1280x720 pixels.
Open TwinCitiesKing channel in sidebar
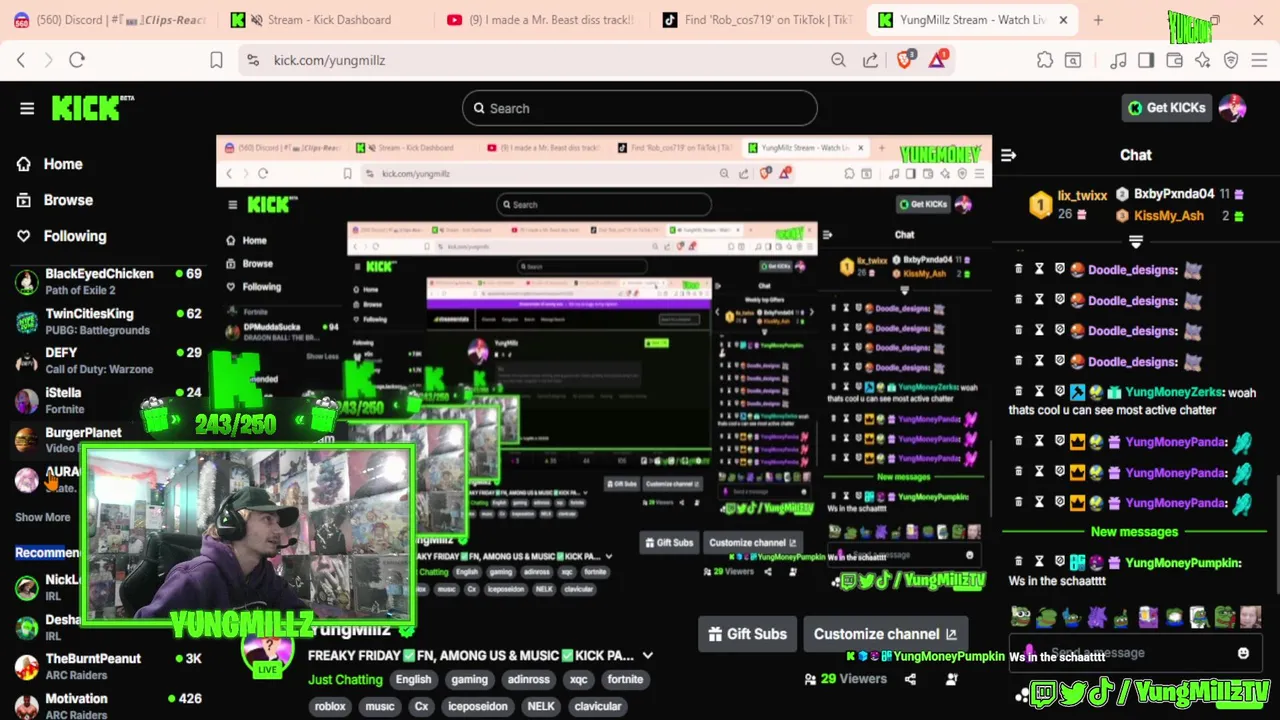[108, 321]
